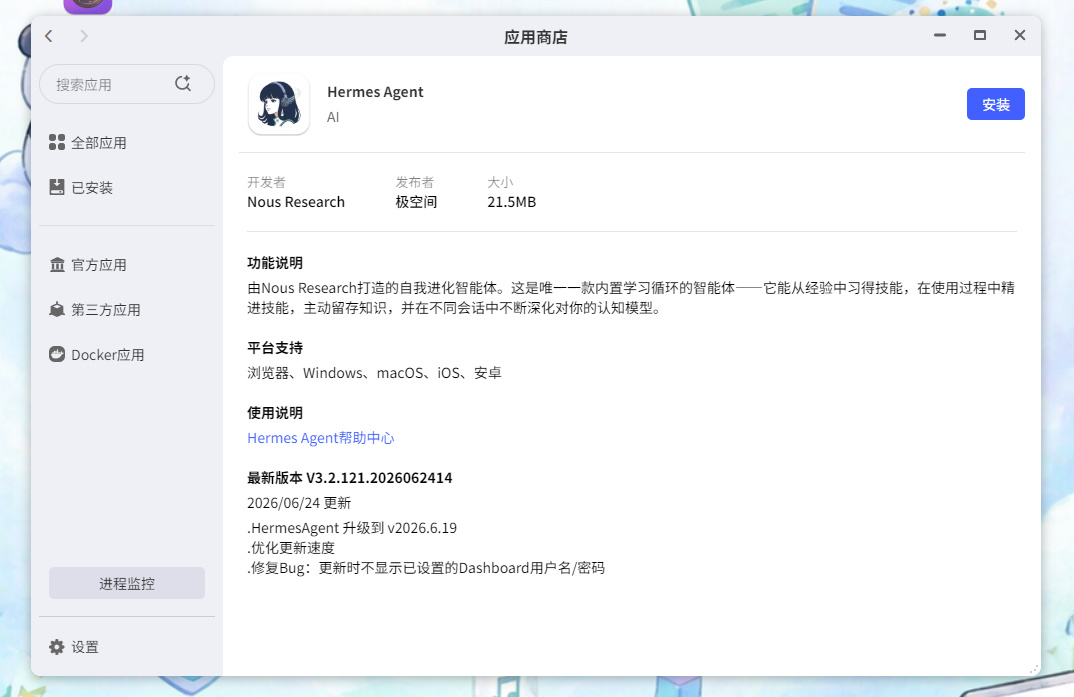The height and width of the screenshot is (697, 1074).
Task: Click the search refresh icon in search box
Action: (183, 84)
